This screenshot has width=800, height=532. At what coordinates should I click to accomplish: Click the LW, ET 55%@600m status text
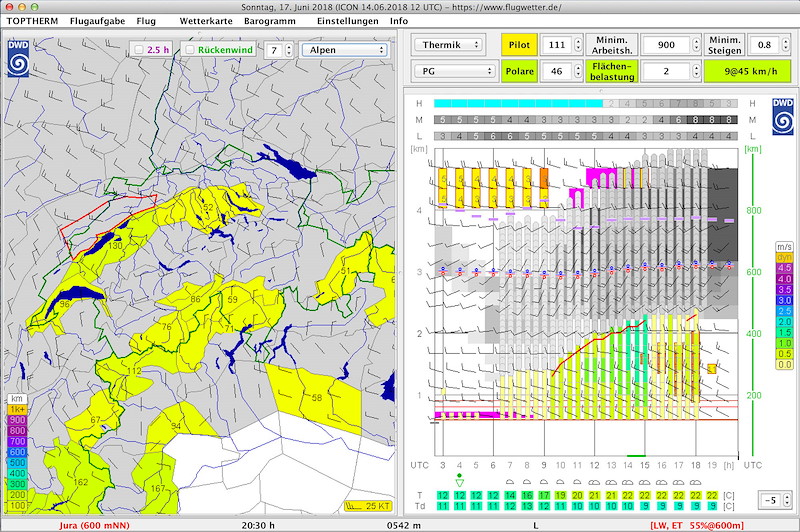697,525
